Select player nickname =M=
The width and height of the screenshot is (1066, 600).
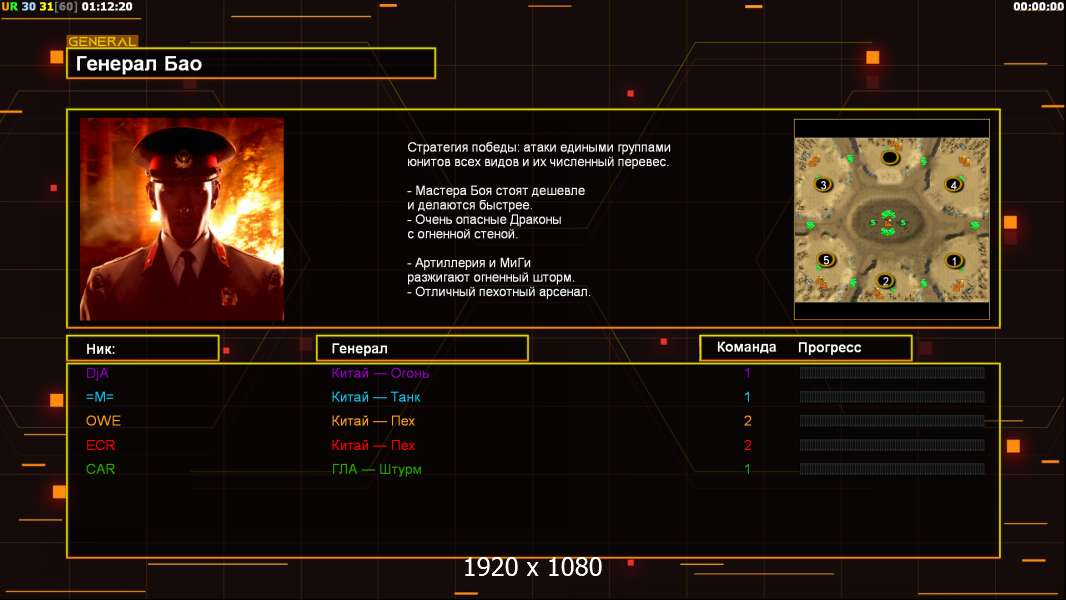point(100,397)
